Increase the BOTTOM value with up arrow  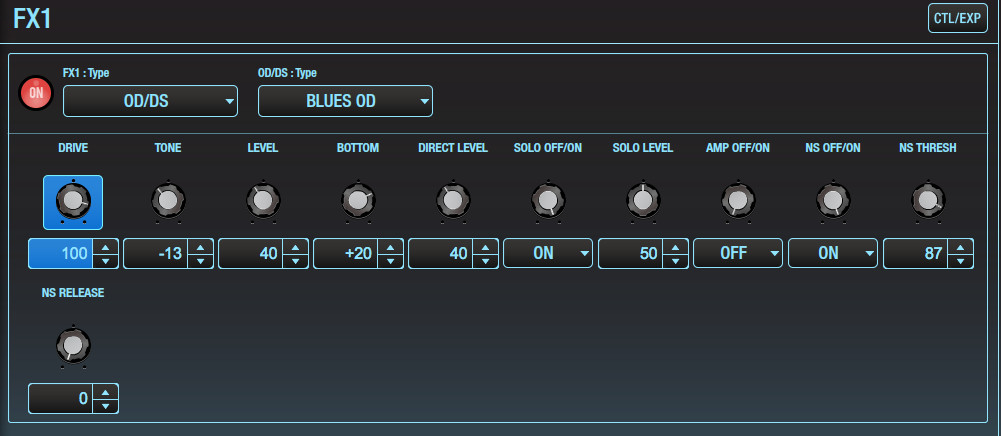[x=391, y=246]
